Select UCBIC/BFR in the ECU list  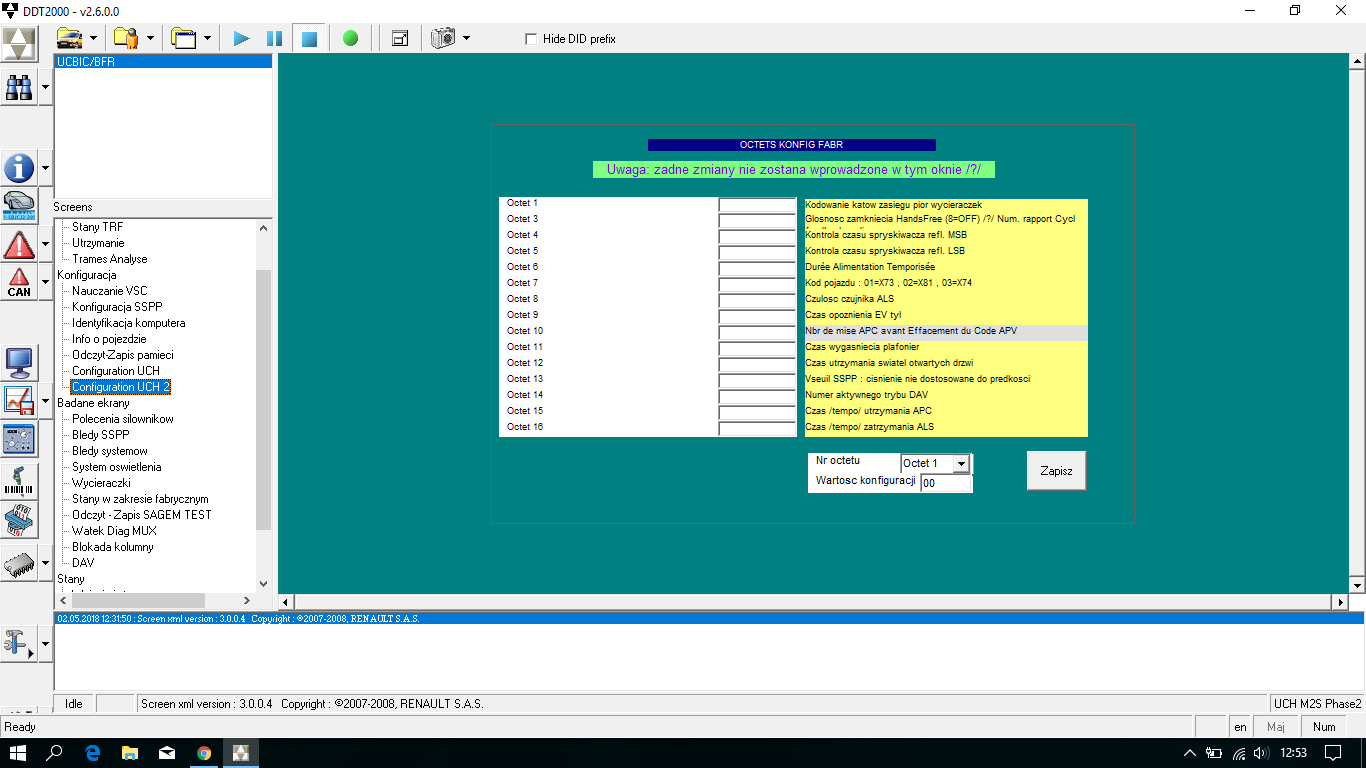[x=163, y=61]
